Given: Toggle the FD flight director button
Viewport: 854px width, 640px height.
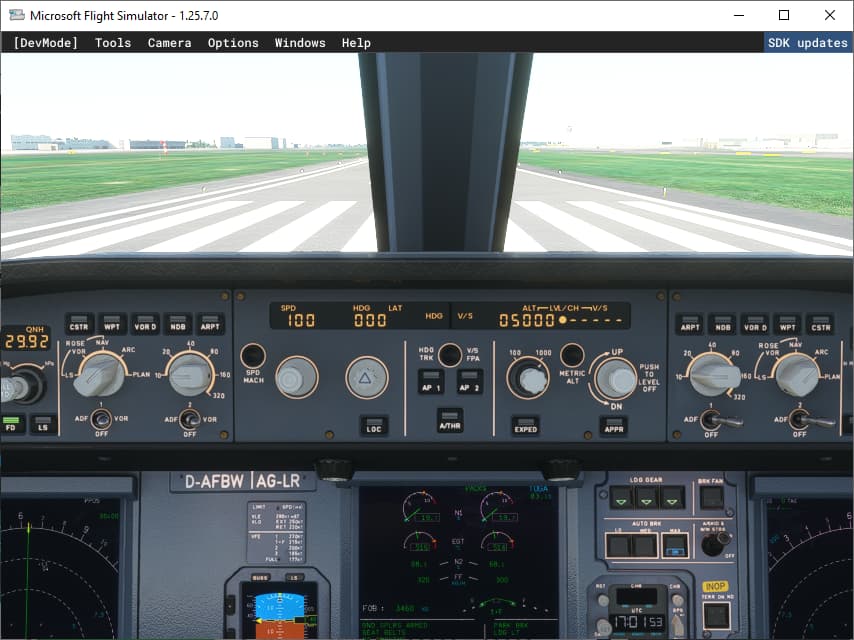Looking at the screenshot, I should click(x=11, y=424).
